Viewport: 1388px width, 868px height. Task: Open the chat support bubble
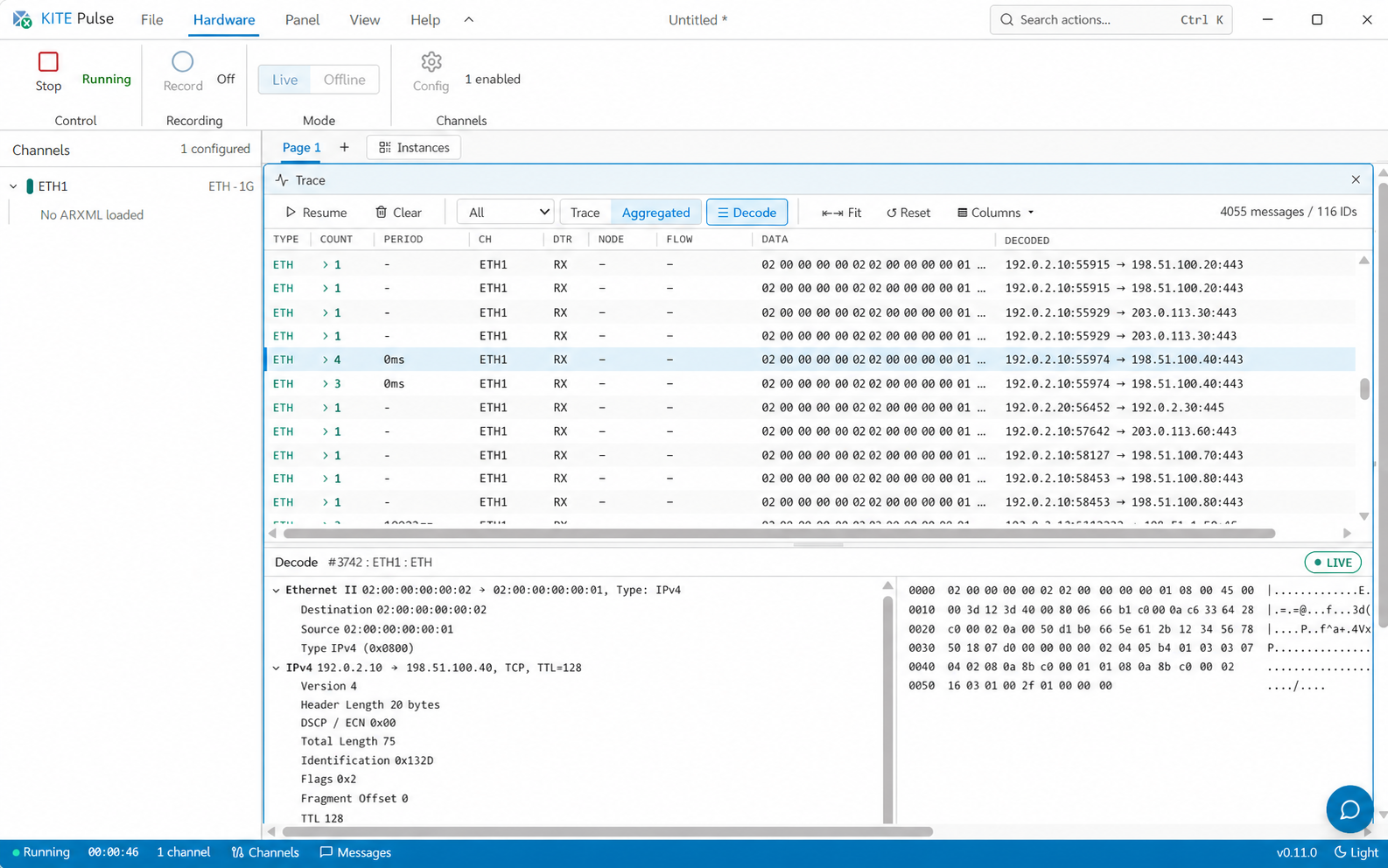[1349, 809]
